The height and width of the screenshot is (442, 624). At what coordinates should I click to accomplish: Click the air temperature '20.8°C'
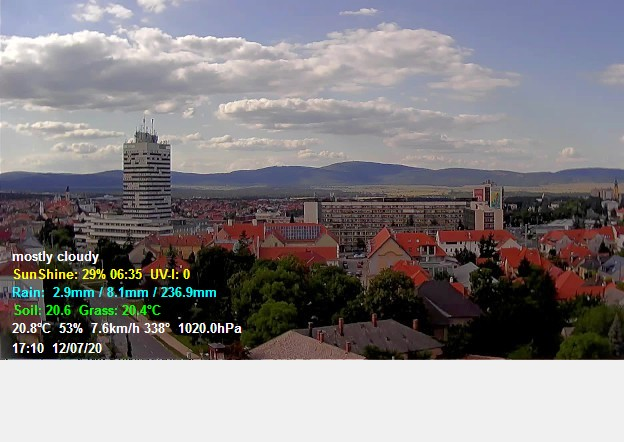tap(31, 329)
